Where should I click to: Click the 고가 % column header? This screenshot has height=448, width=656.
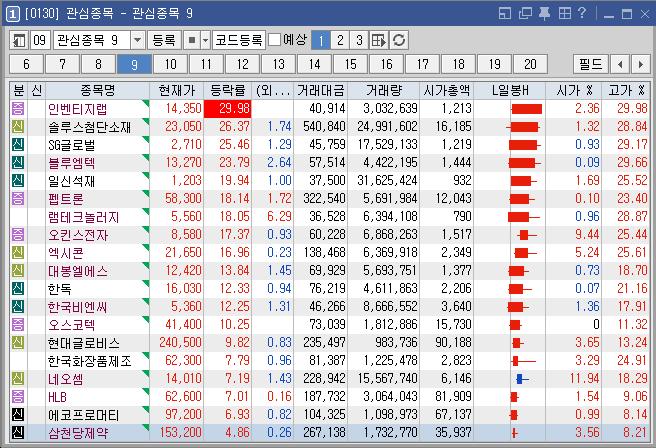click(626, 90)
